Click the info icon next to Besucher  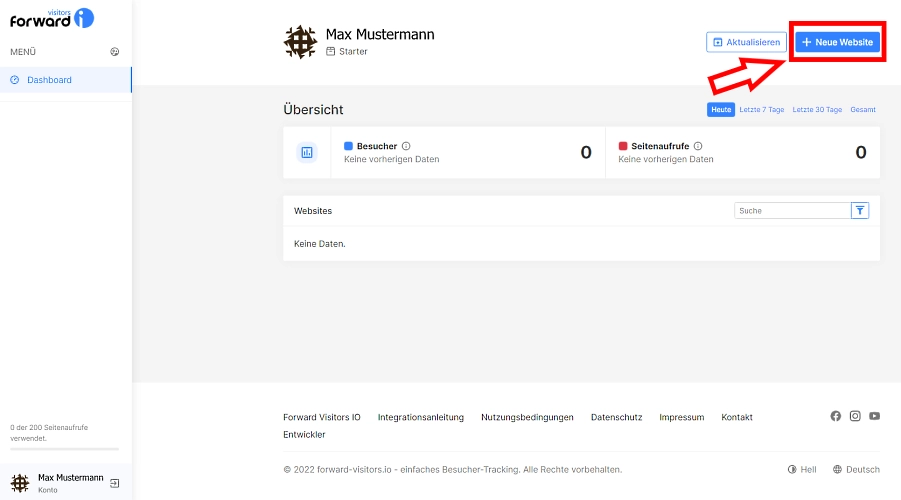click(x=406, y=146)
